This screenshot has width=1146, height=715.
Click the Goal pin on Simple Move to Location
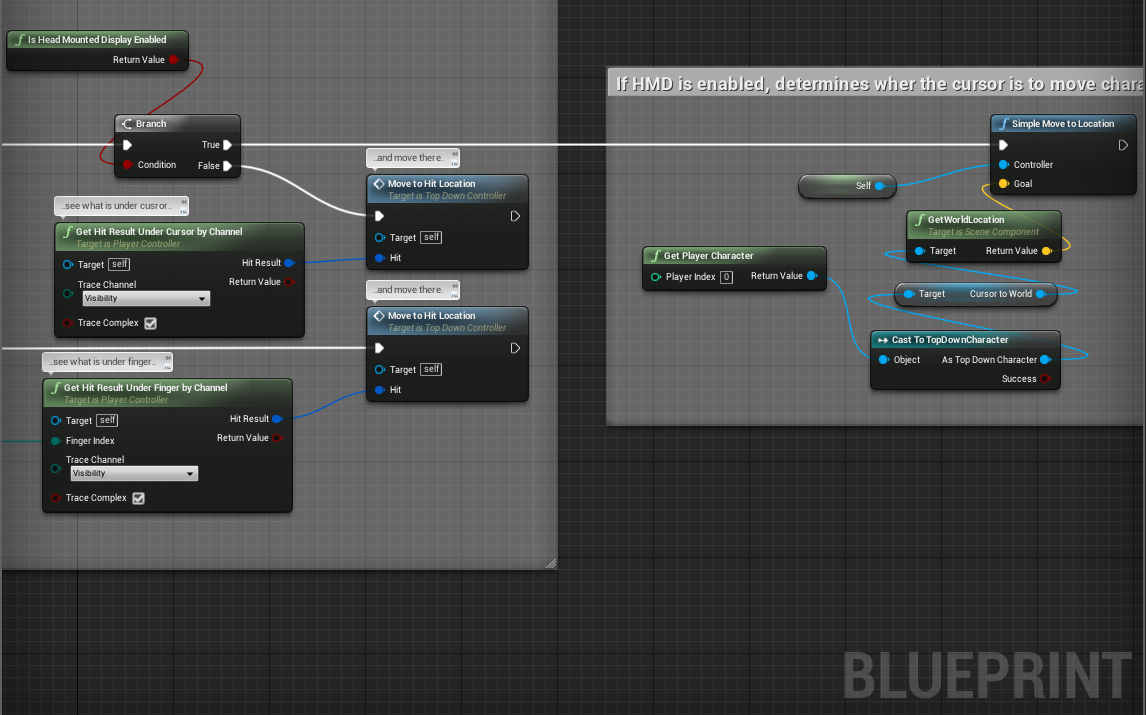[1003, 184]
